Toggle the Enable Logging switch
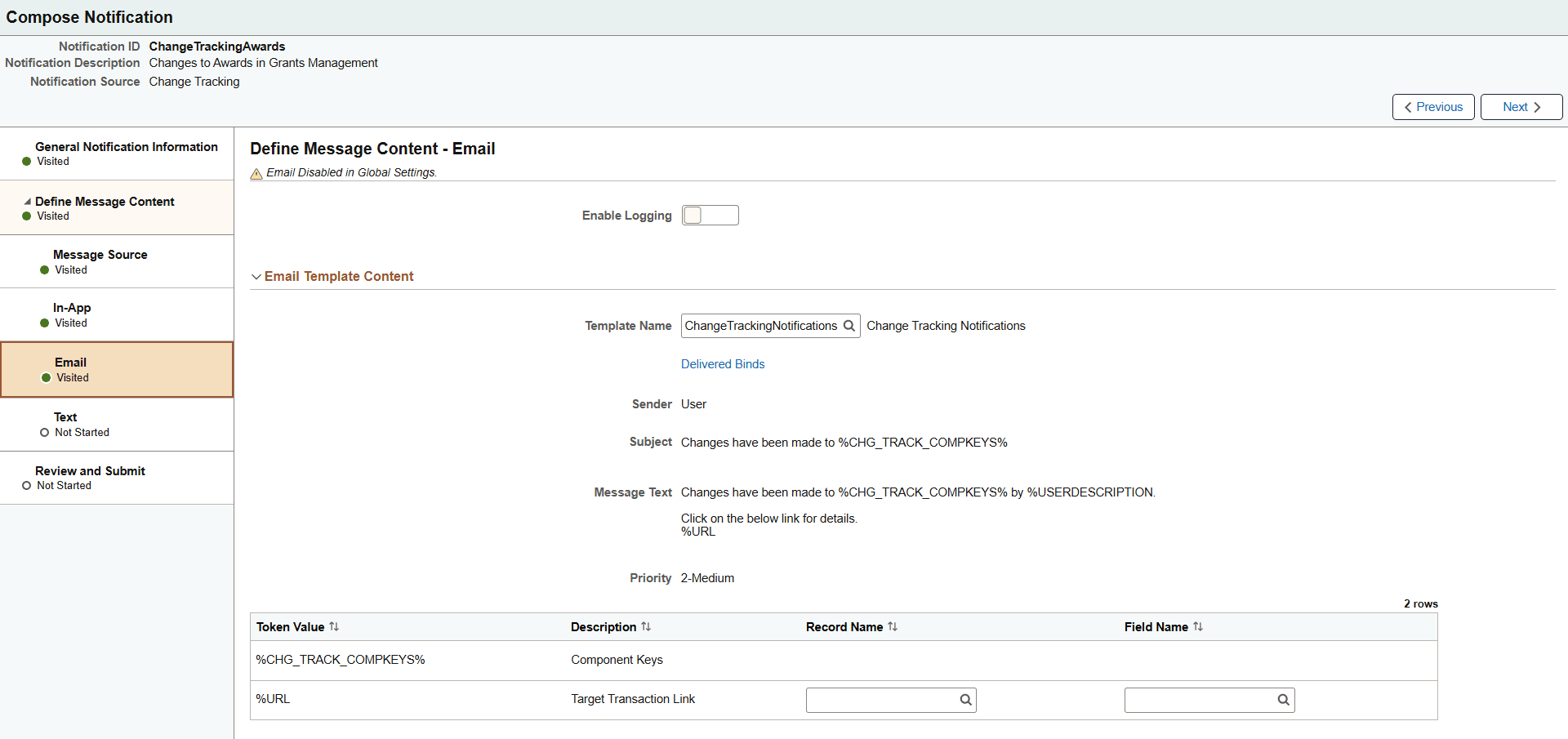This screenshot has height=739, width=1568. [x=710, y=215]
